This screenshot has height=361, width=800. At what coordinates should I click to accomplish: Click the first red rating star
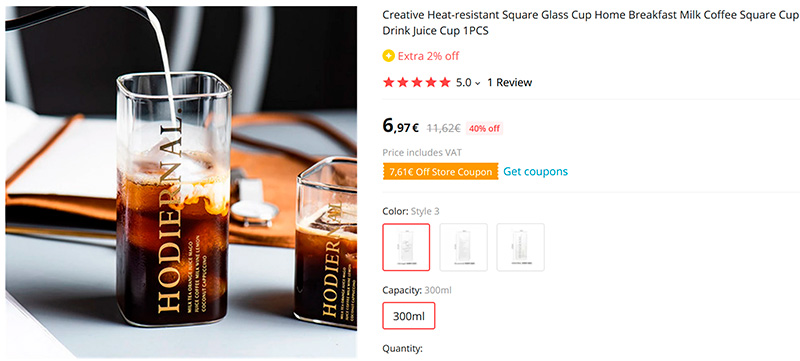[x=389, y=83]
